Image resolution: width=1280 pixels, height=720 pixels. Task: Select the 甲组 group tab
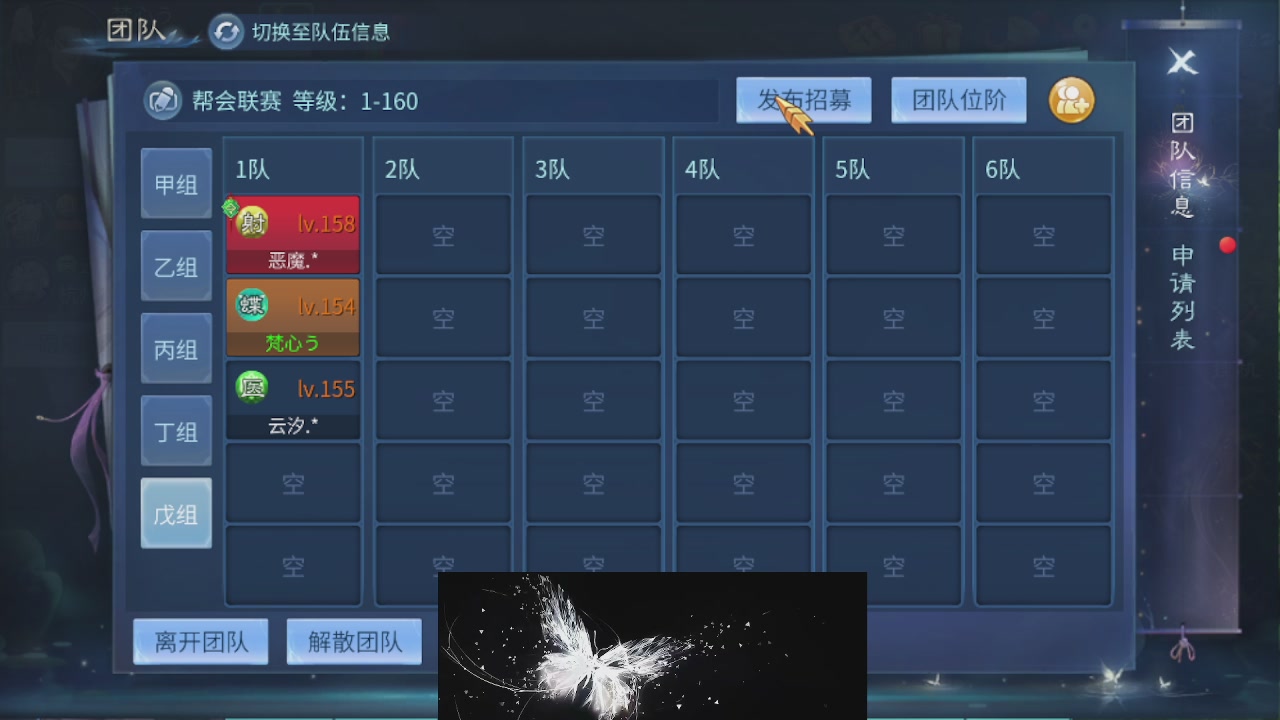tap(176, 184)
